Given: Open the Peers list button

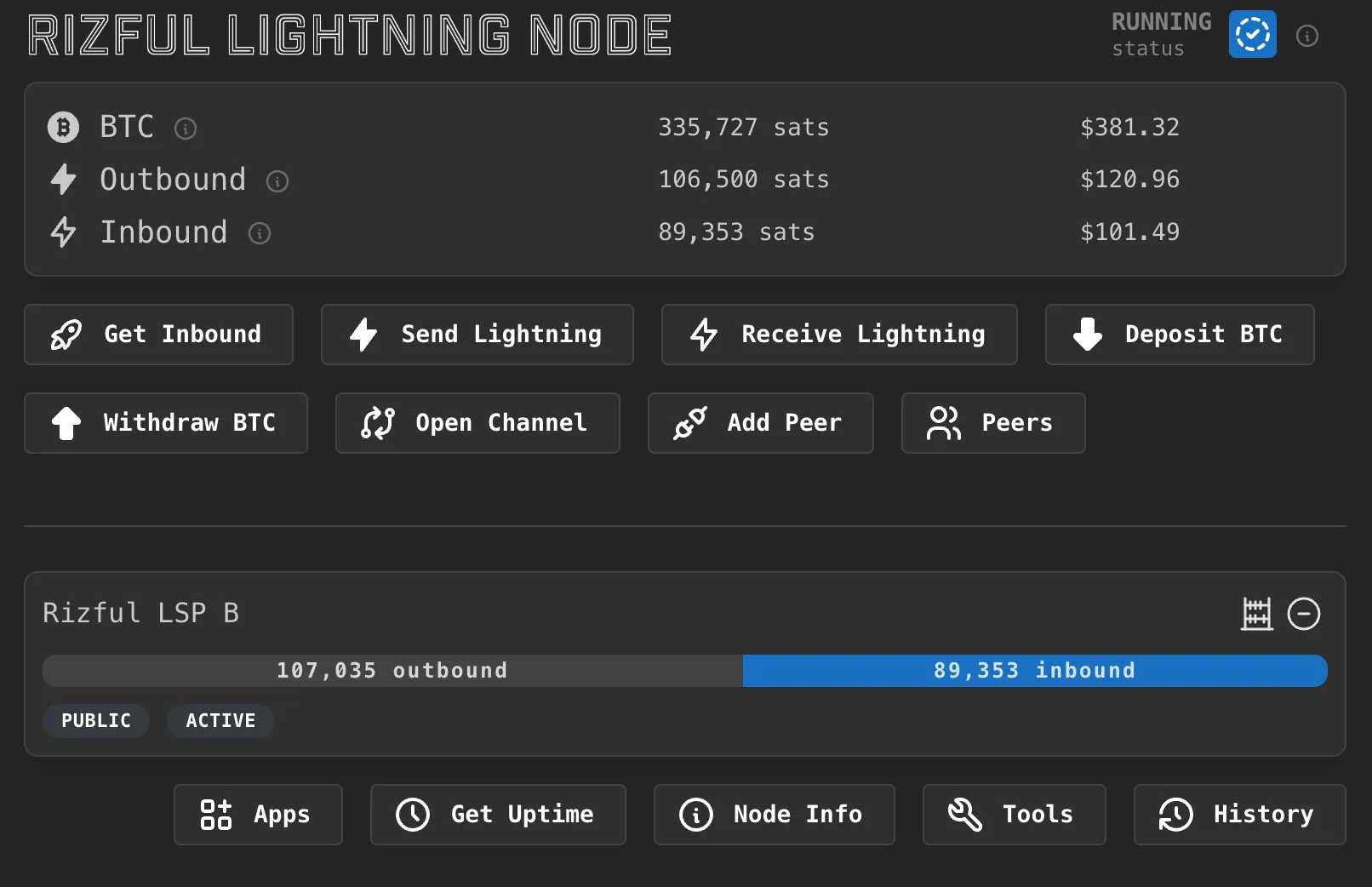Looking at the screenshot, I should 992,423.
